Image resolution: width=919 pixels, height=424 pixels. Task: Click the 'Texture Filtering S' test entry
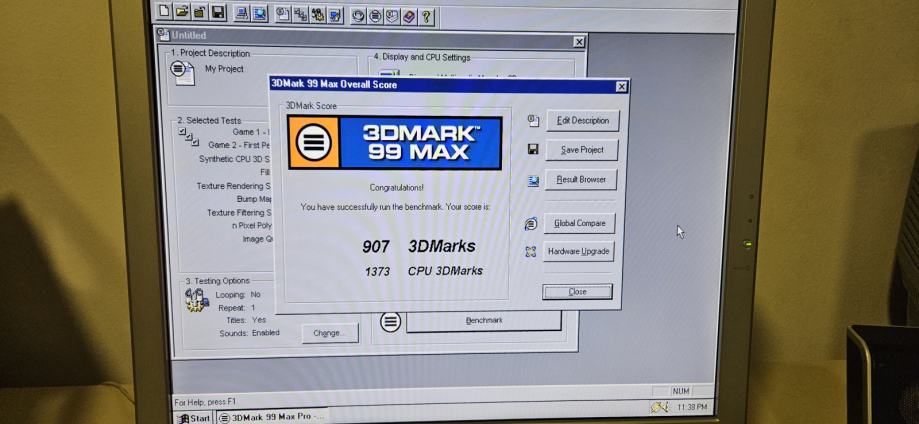point(239,212)
